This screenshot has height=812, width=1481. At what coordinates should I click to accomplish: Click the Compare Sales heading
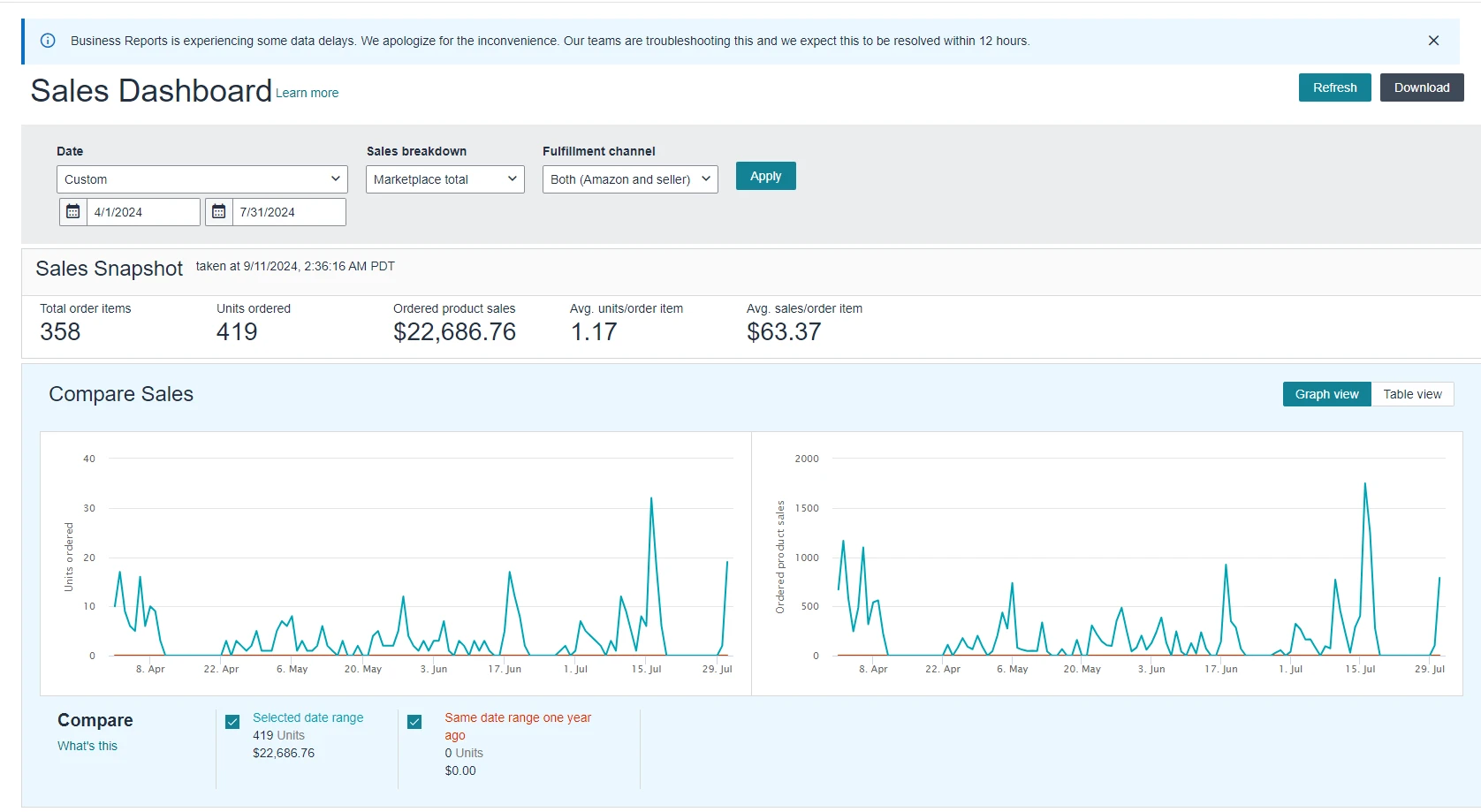(x=121, y=394)
